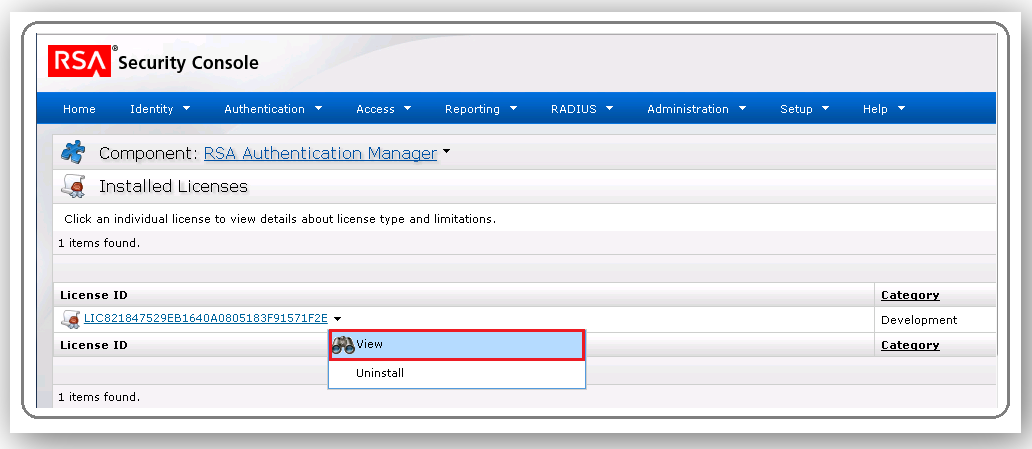The width and height of the screenshot is (1032, 449).
Task: Open the Administration menu
Action: 697,109
